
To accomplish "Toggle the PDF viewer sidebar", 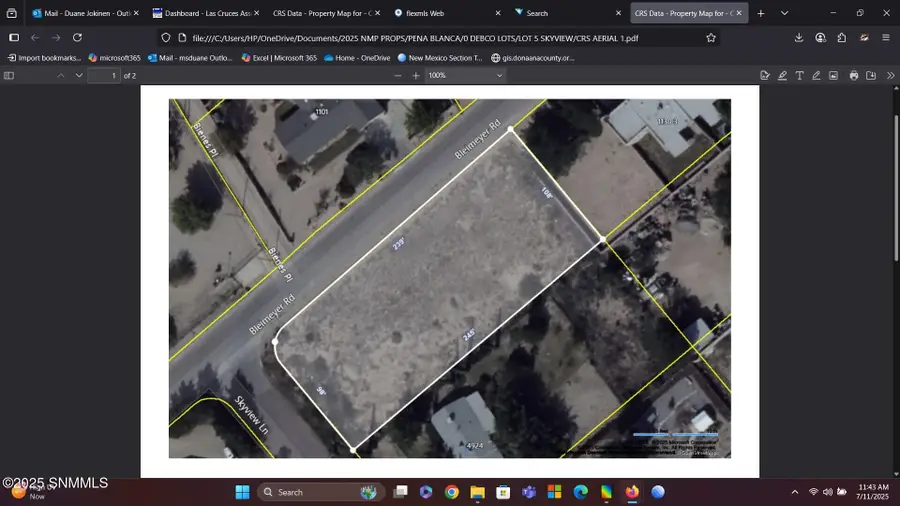I will click(x=9, y=76).
